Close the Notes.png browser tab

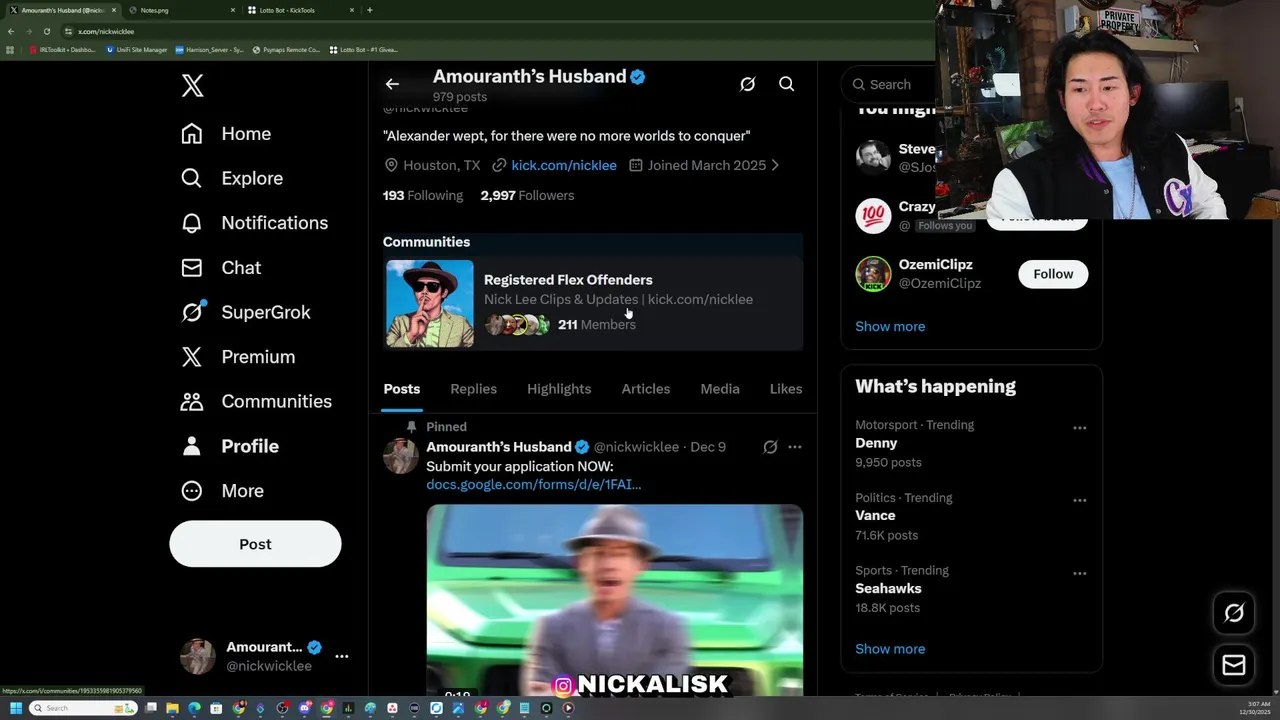(x=233, y=10)
